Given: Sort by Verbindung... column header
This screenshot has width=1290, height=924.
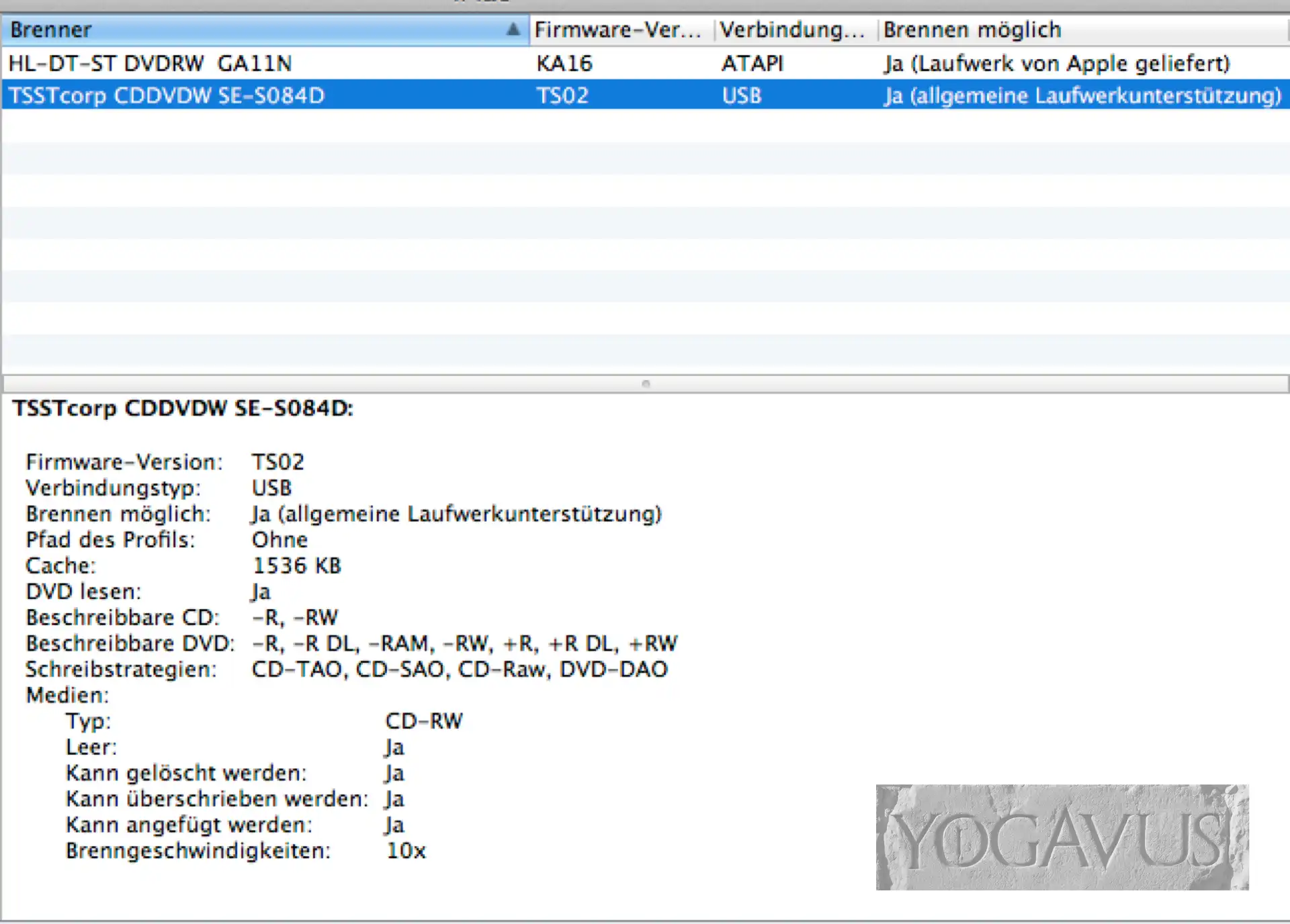Looking at the screenshot, I should click(x=793, y=30).
